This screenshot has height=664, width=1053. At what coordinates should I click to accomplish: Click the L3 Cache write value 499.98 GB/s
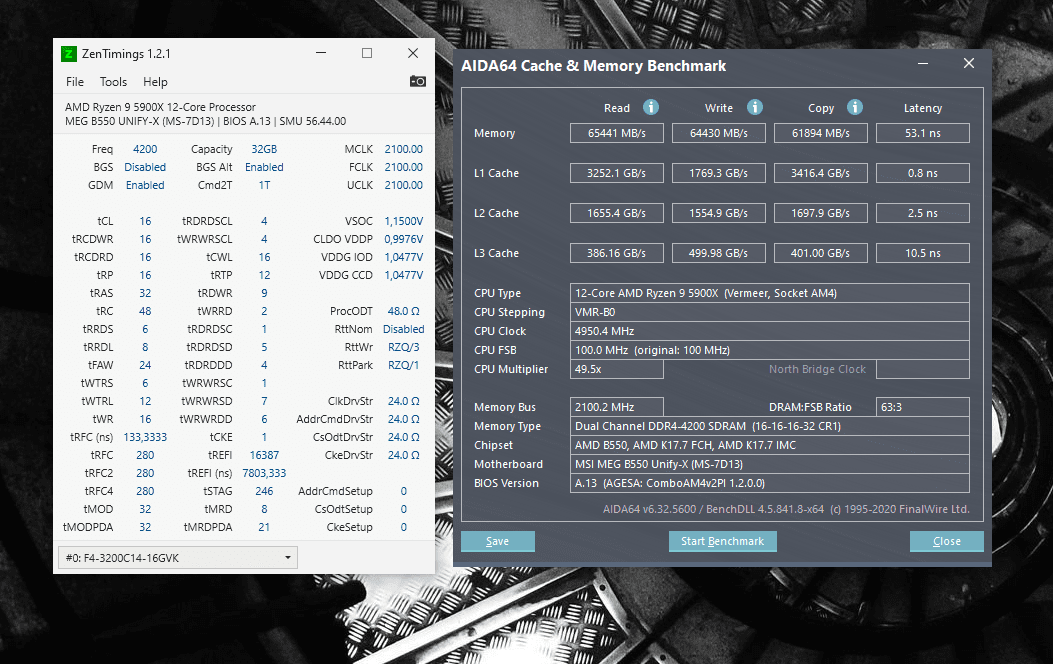click(x=719, y=253)
